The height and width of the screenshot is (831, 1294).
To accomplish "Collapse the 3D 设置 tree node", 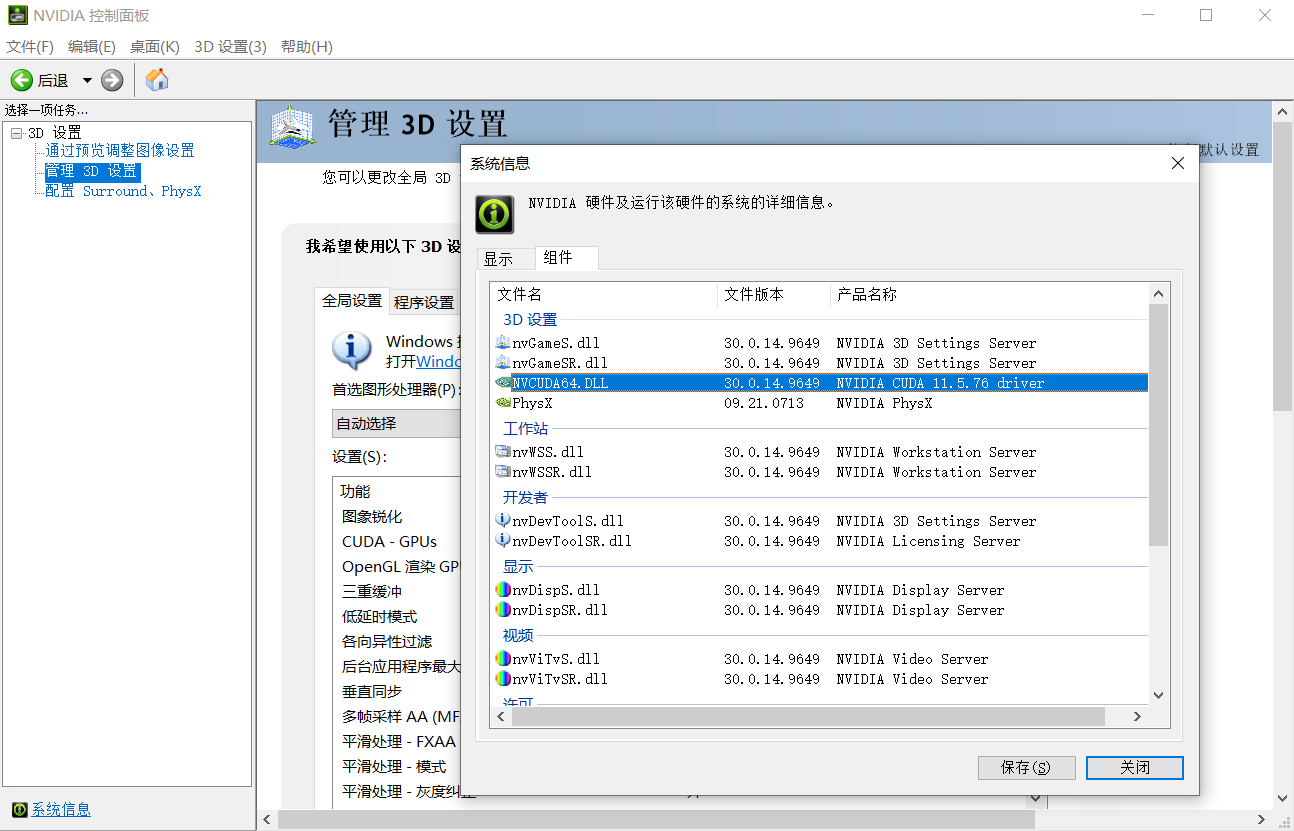I will click(15, 133).
